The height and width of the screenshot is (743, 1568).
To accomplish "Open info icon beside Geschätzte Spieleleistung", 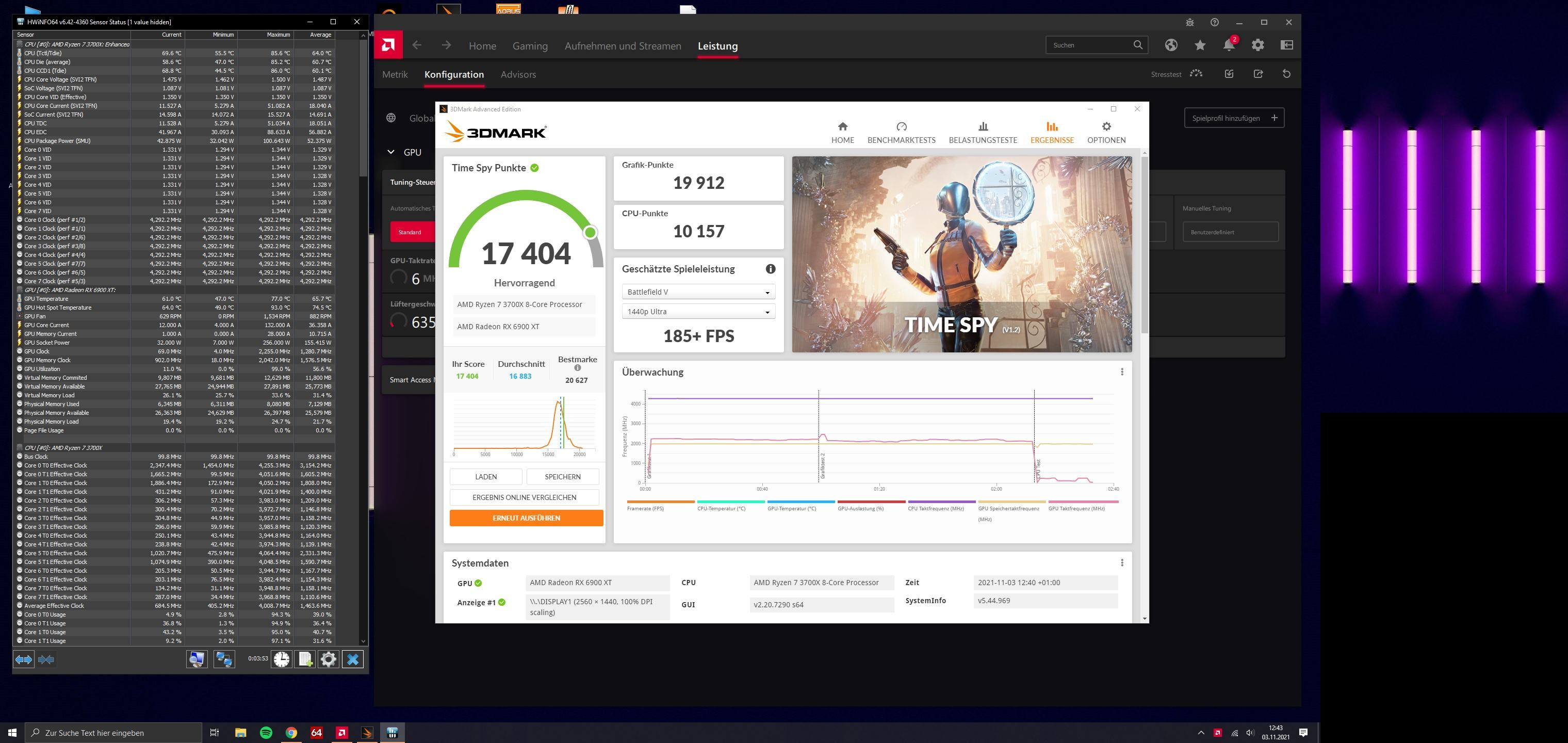I will coord(770,269).
